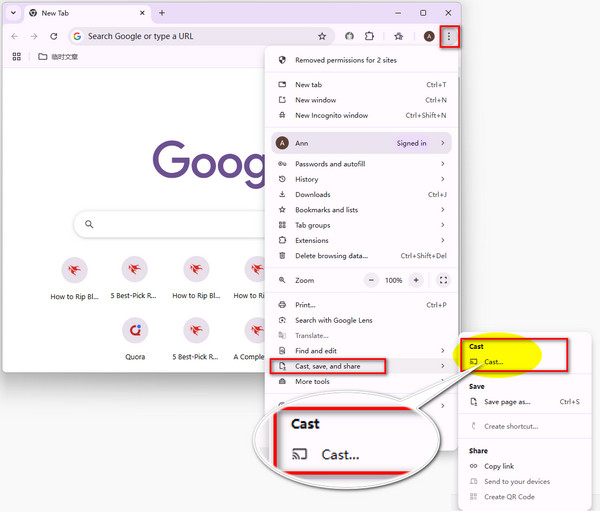Select New tab menu item
Screen dimensions: 600x512
362,85
